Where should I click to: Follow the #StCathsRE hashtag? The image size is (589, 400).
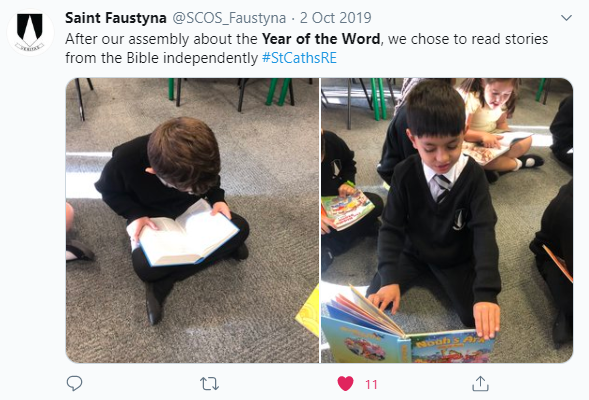(x=299, y=58)
